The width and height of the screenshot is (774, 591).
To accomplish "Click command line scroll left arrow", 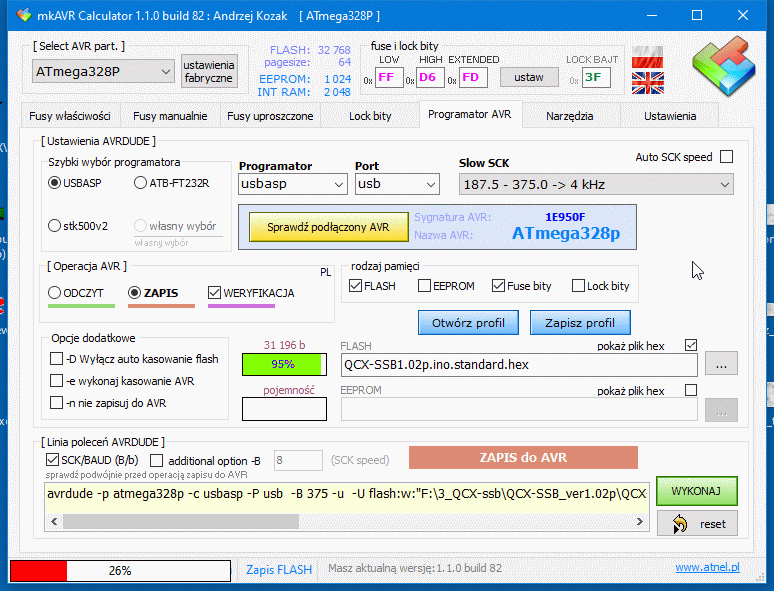I will click(54, 521).
